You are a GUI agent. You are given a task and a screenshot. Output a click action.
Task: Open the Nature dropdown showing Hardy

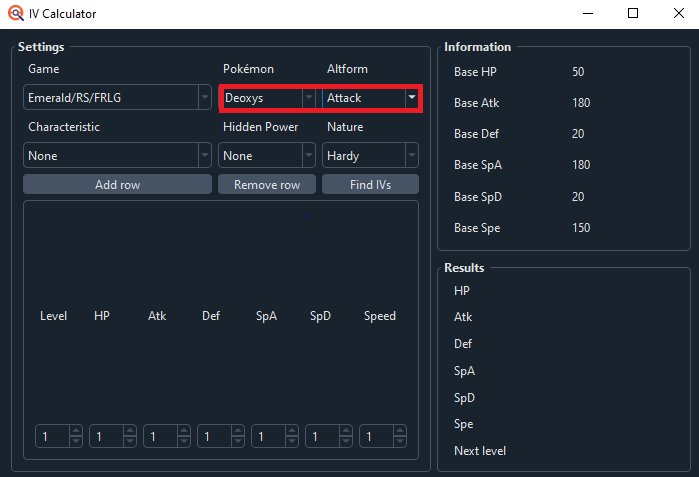(x=370, y=155)
